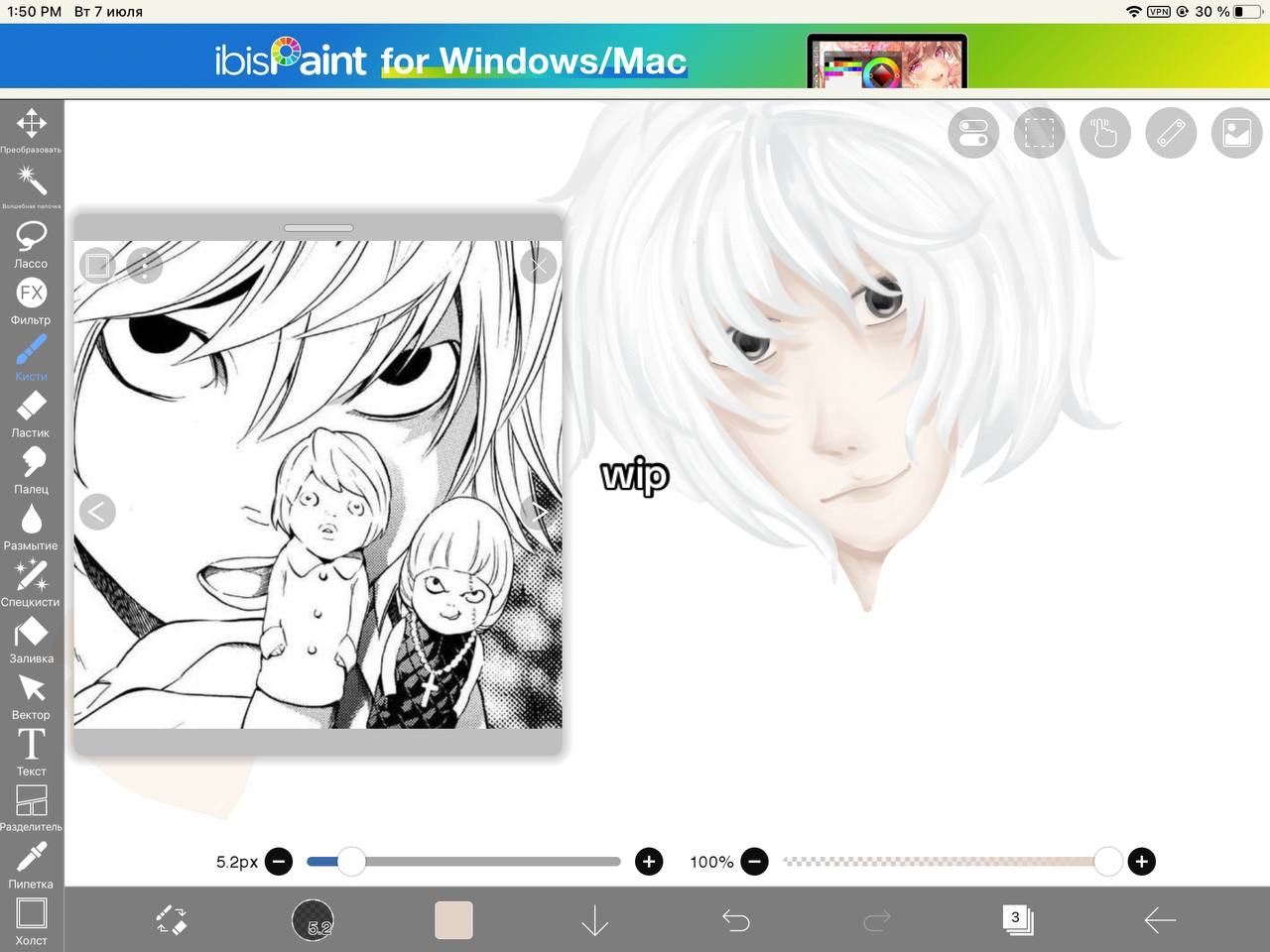Select the Eraser tool (Ластик)
1270x952 pixels.
click(x=31, y=414)
